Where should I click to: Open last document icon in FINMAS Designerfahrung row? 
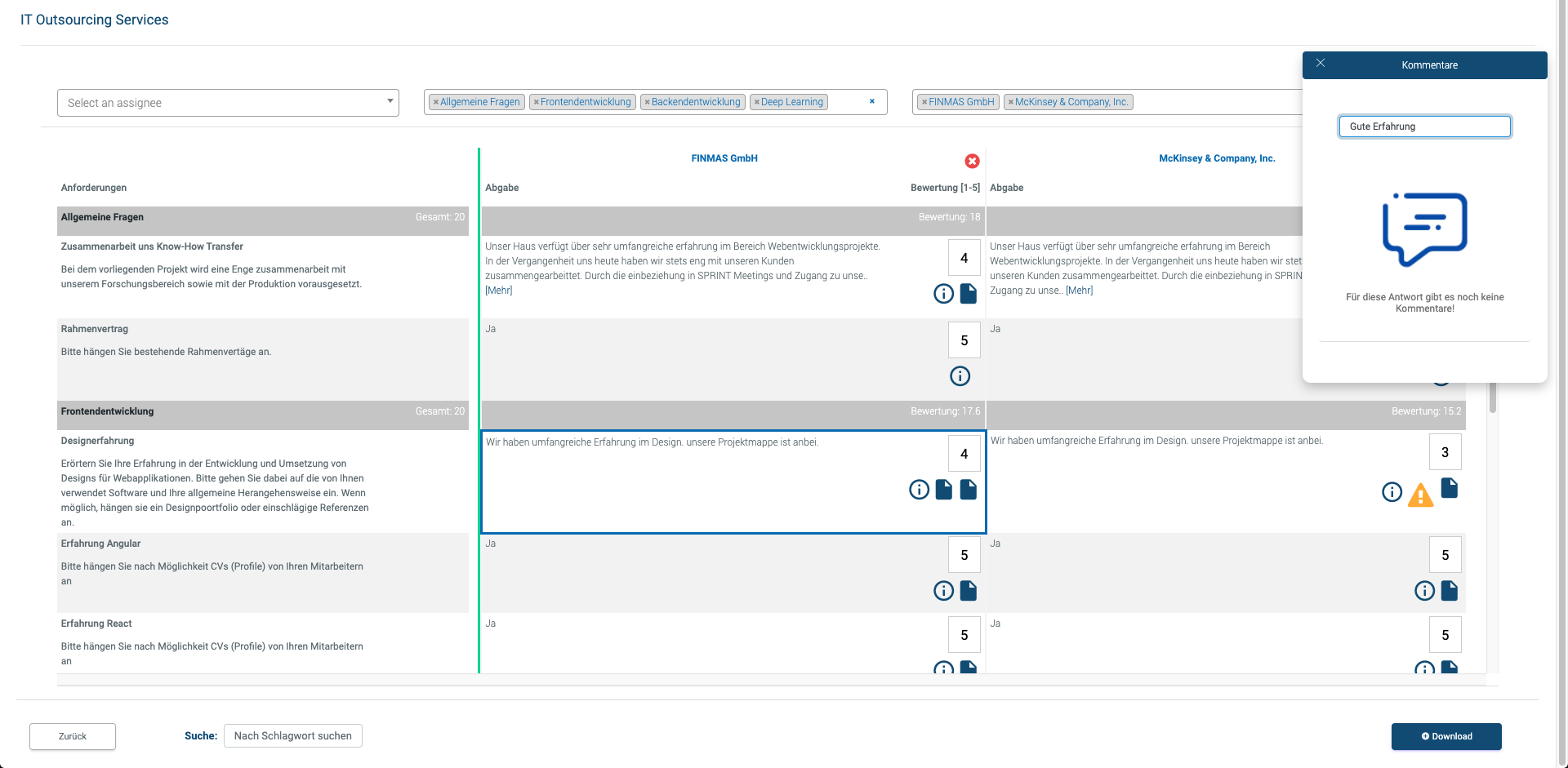tap(969, 490)
